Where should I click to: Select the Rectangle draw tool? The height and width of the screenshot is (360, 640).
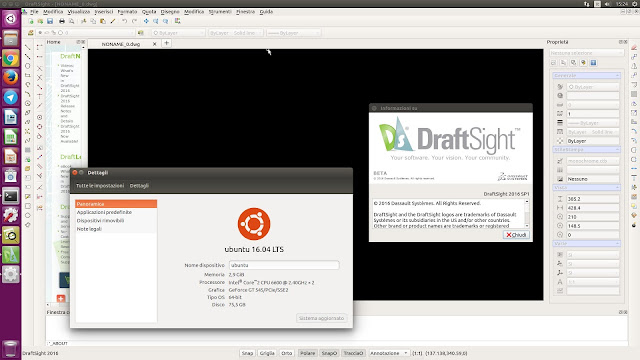[x=28, y=75]
